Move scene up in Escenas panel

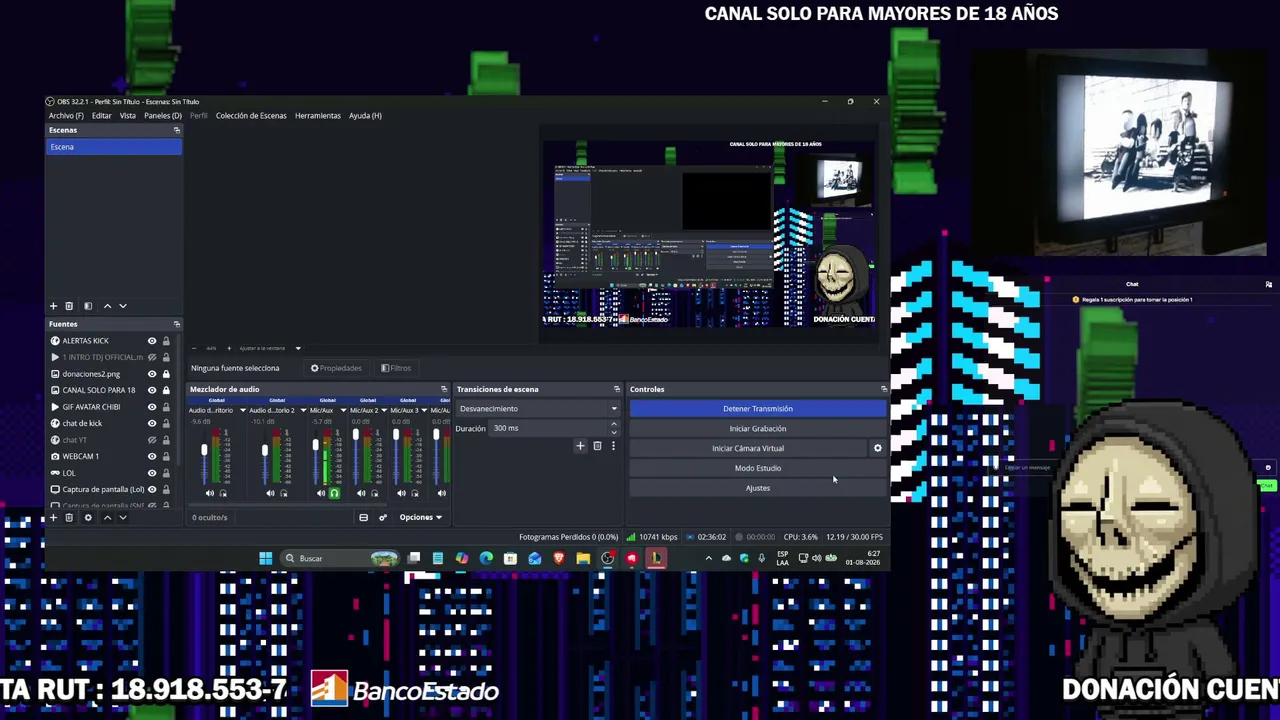[x=107, y=306]
